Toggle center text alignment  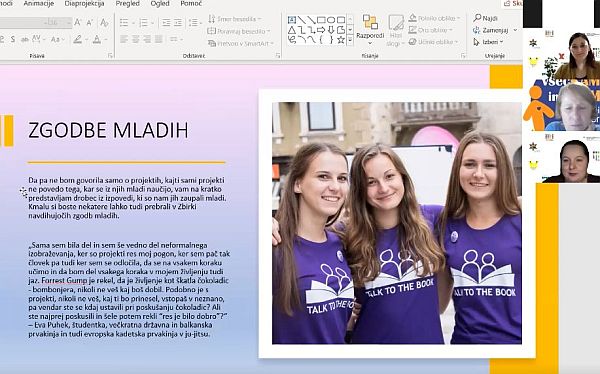(135, 39)
